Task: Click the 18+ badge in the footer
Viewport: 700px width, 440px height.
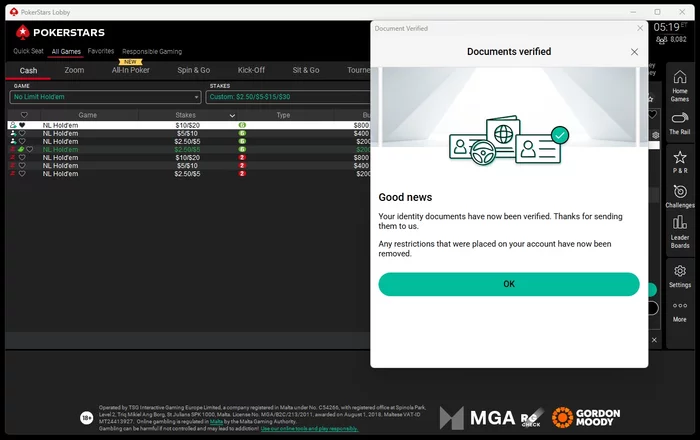Action: 87,418
